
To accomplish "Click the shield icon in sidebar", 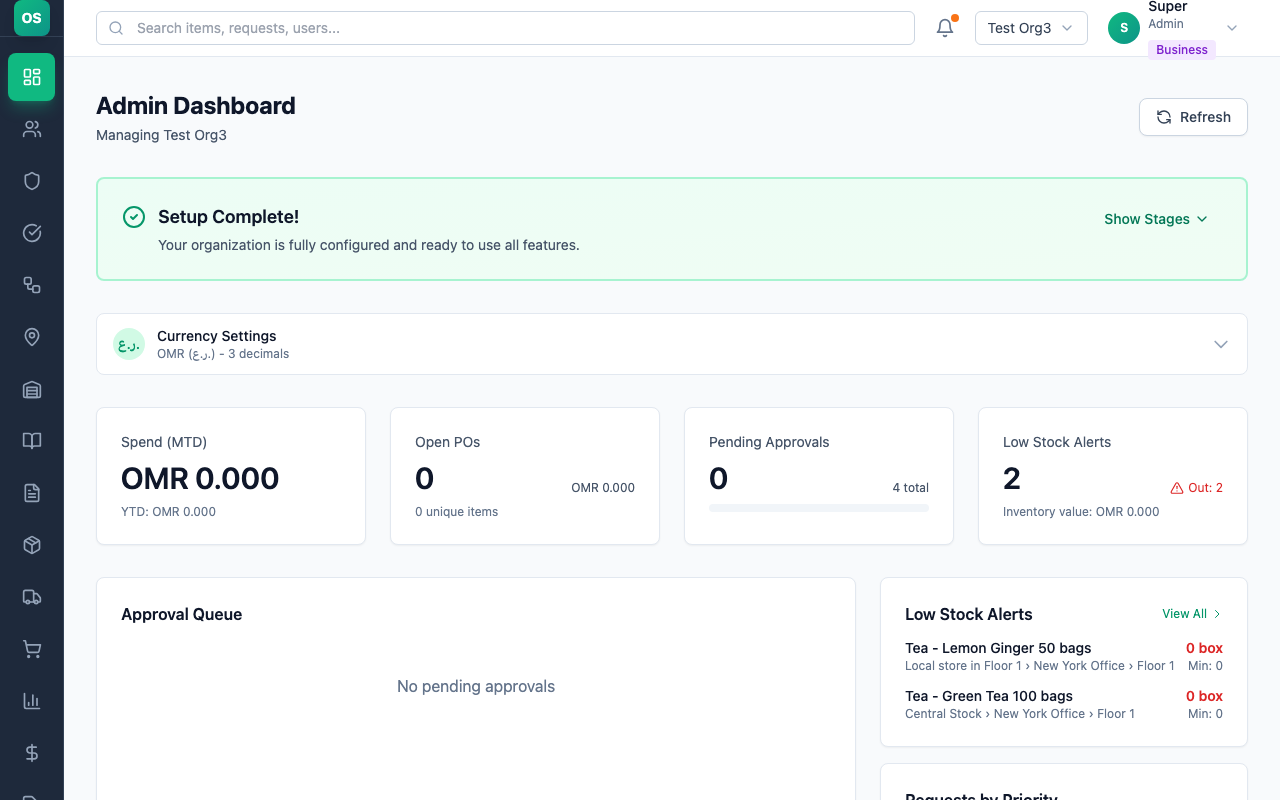I will point(32,181).
